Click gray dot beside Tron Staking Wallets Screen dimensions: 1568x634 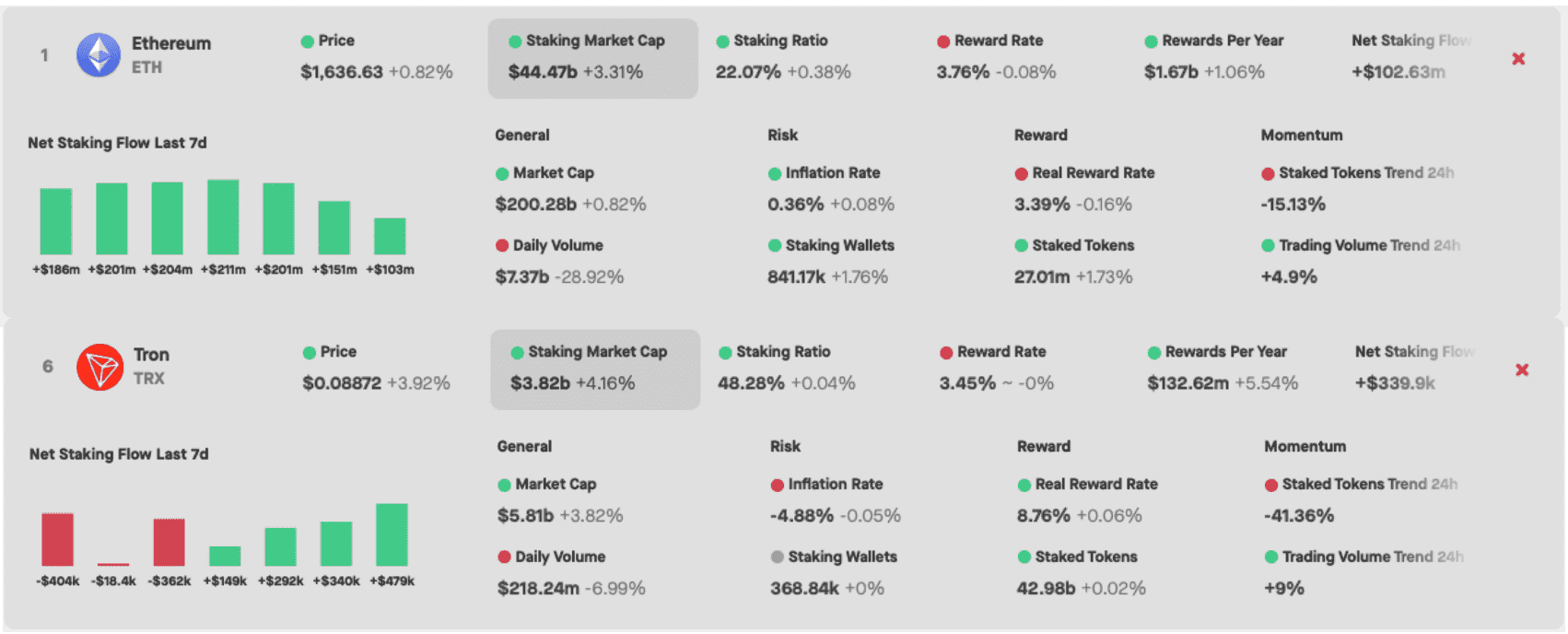[778, 558]
